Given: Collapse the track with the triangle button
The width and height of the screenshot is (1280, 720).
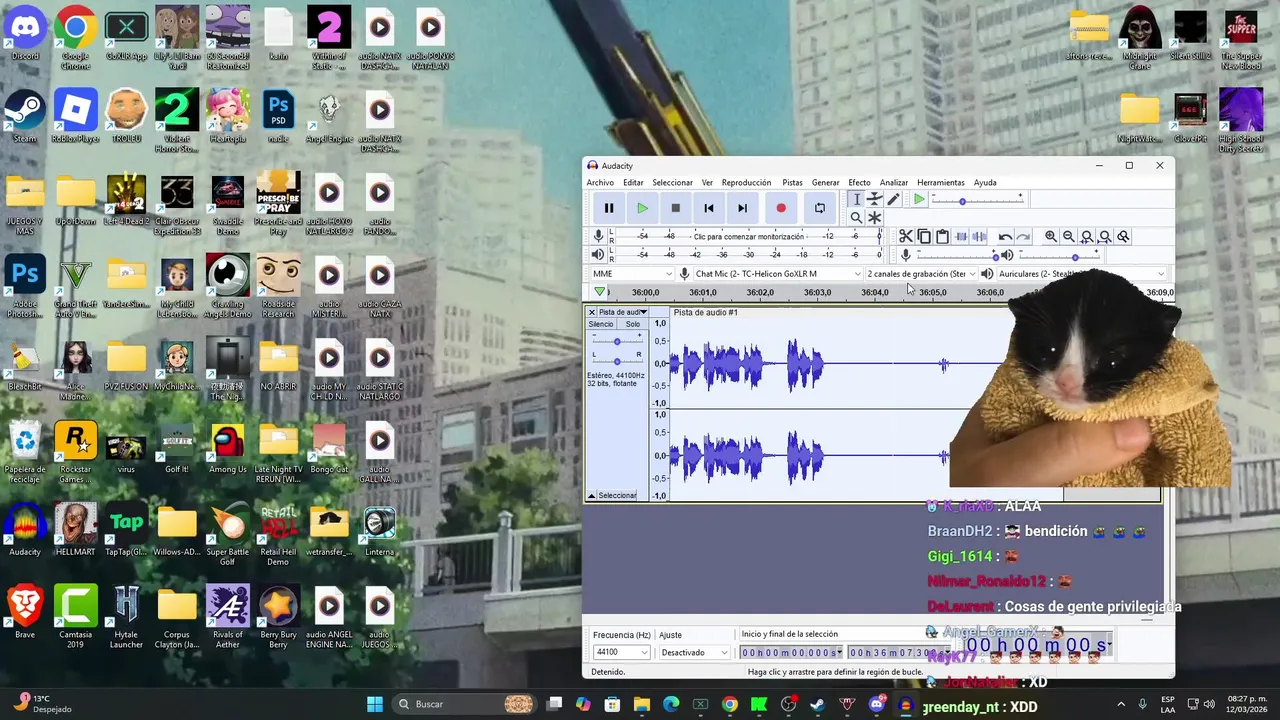Looking at the screenshot, I should pyautogui.click(x=592, y=496).
